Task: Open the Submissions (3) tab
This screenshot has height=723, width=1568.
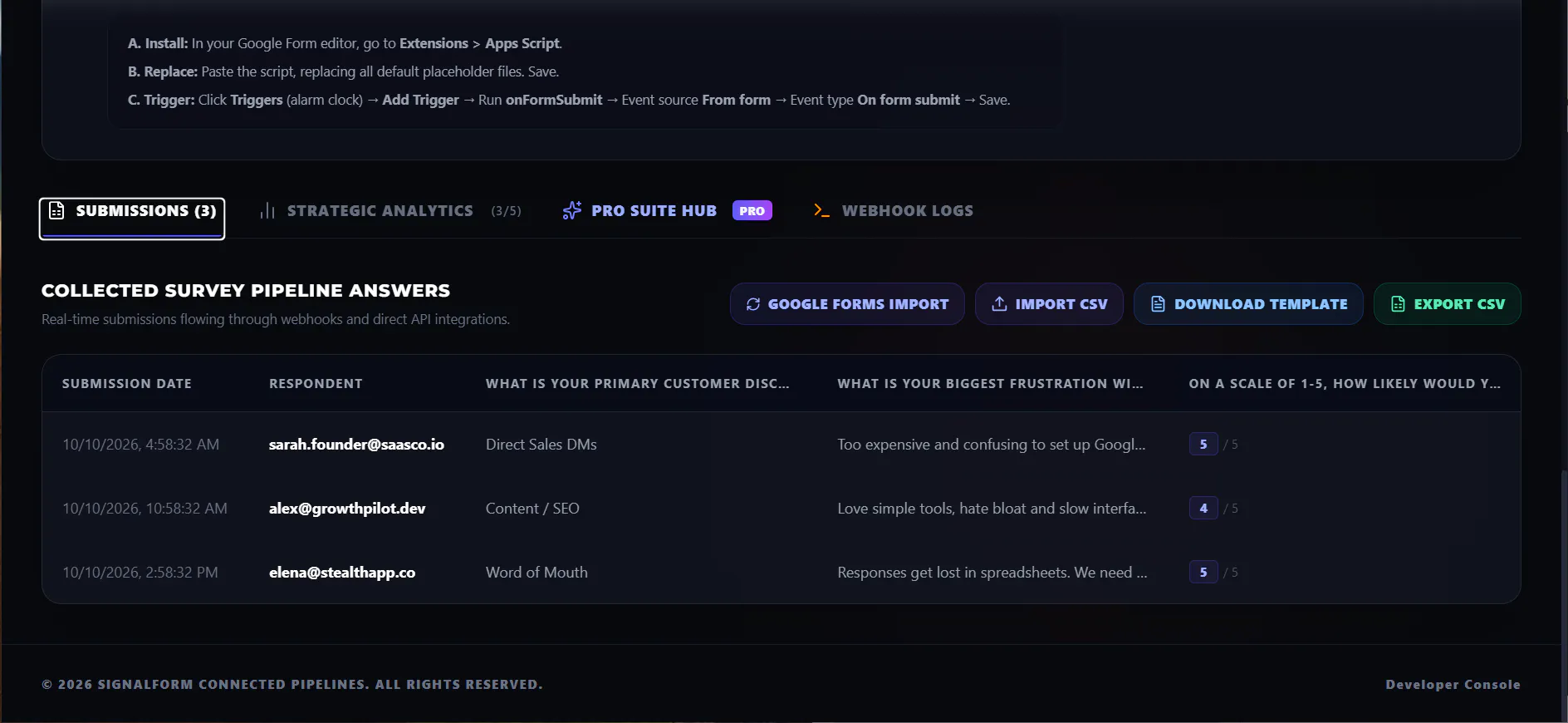Action: tap(132, 219)
